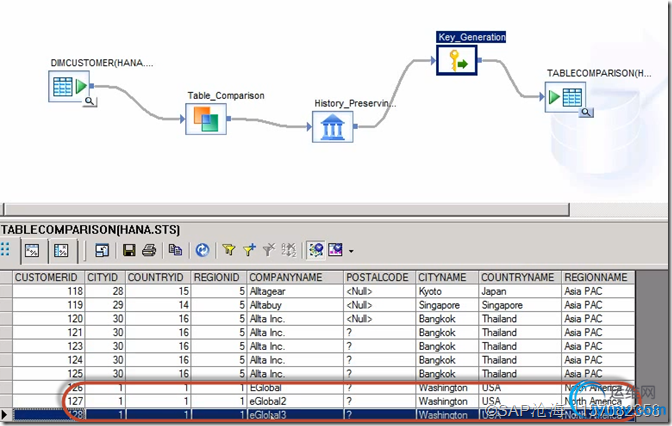The image size is (672, 426).
Task: Click Asia PAC region in row 118
Action: [x=598, y=291]
